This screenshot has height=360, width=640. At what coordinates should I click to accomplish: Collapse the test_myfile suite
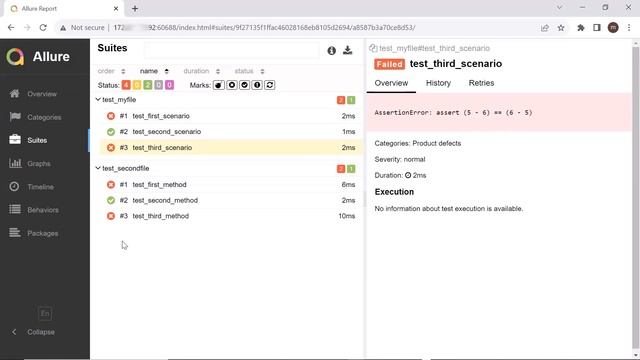98,100
